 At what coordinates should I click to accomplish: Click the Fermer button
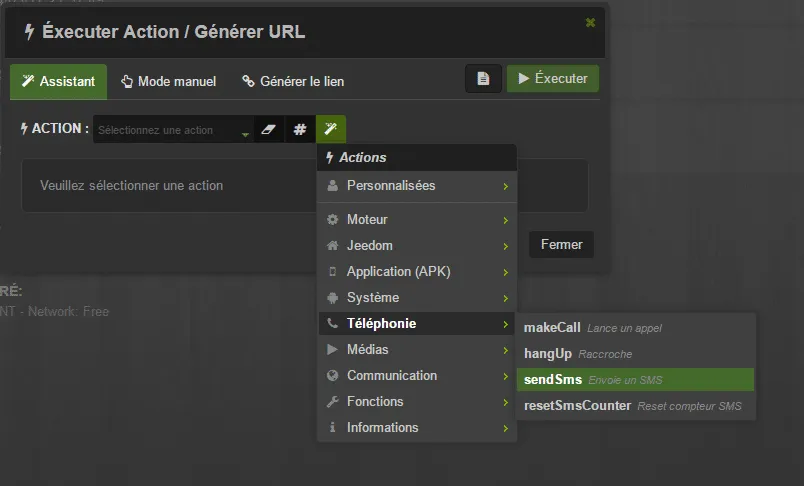(561, 245)
